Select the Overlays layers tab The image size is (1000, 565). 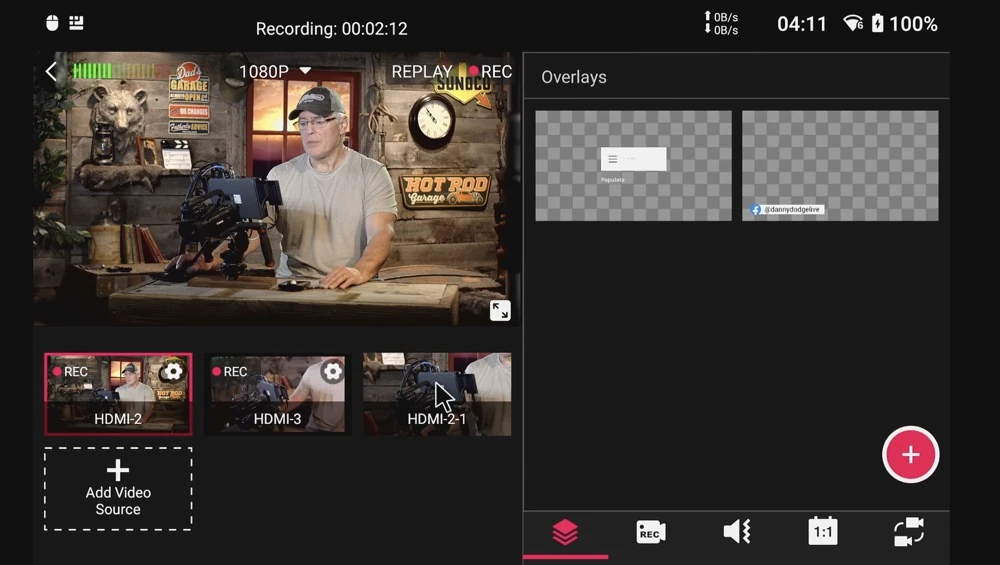point(565,532)
